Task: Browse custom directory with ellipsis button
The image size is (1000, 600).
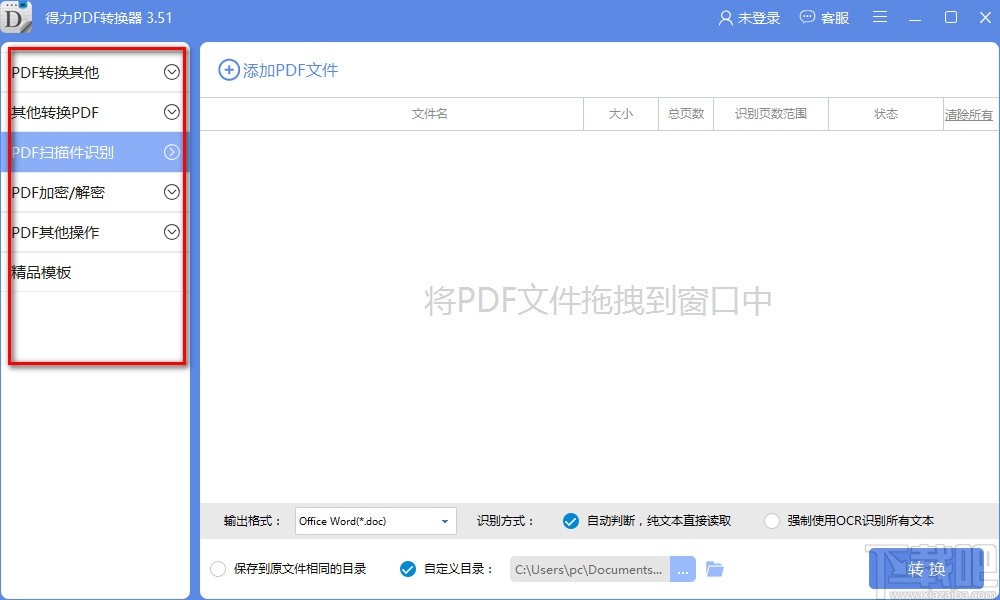Action: click(x=682, y=569)
